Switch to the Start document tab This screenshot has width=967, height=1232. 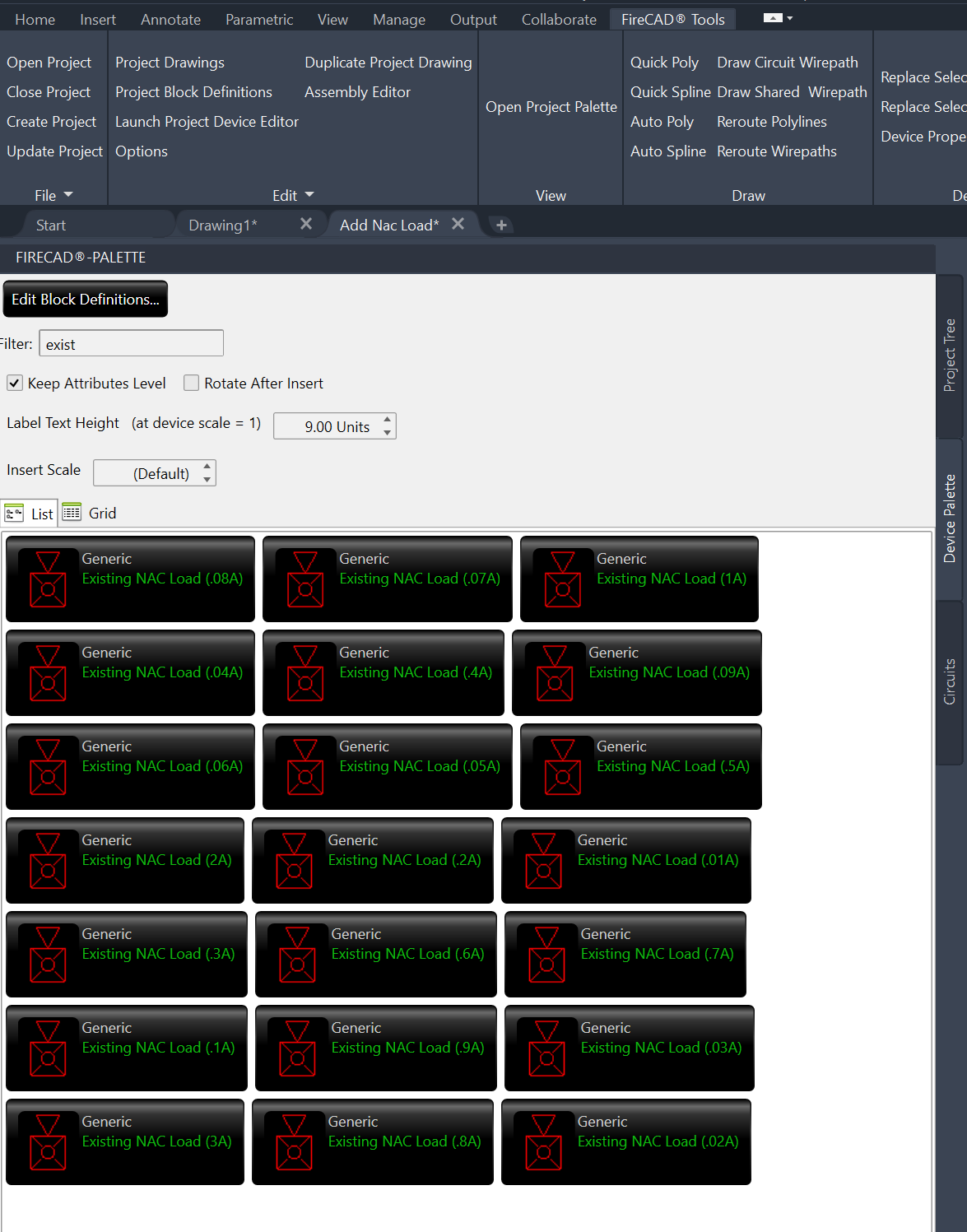coord(51,225)
